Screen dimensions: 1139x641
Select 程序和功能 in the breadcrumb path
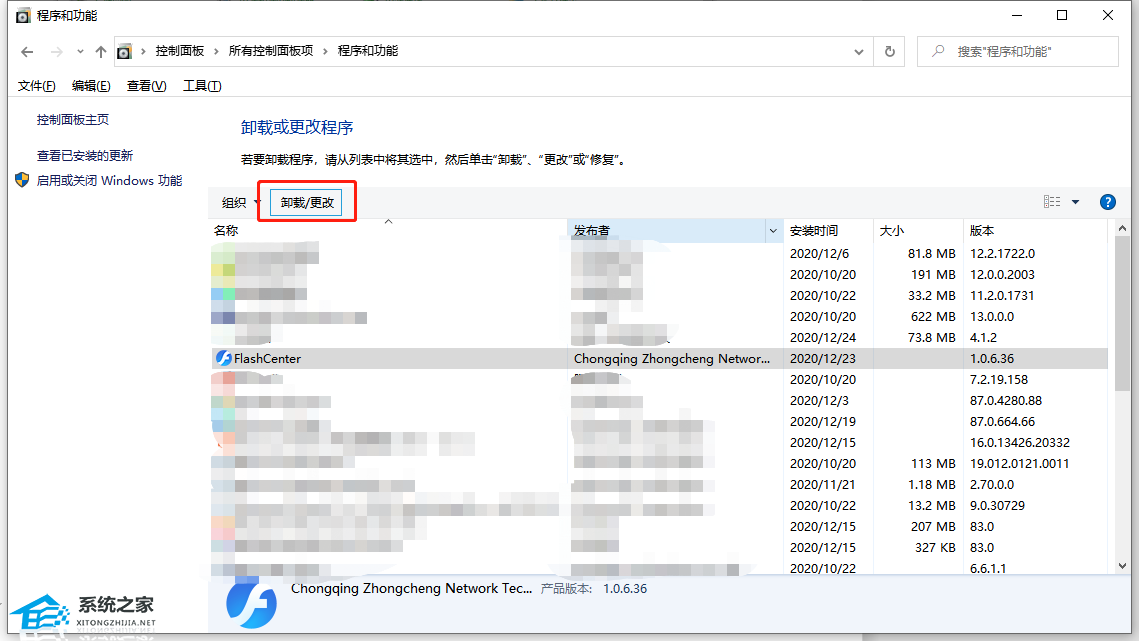[x=368, y=51]
